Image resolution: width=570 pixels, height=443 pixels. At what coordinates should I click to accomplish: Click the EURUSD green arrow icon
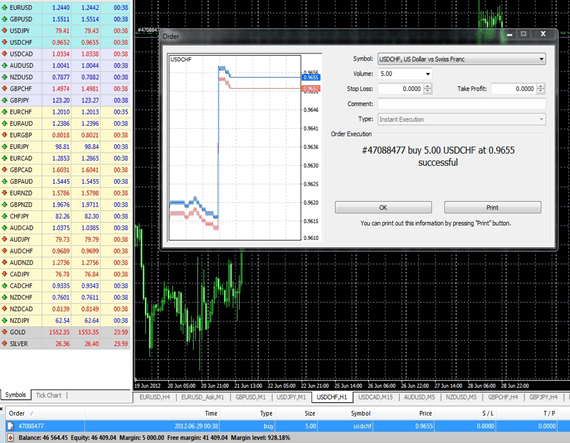coord(4,7)
